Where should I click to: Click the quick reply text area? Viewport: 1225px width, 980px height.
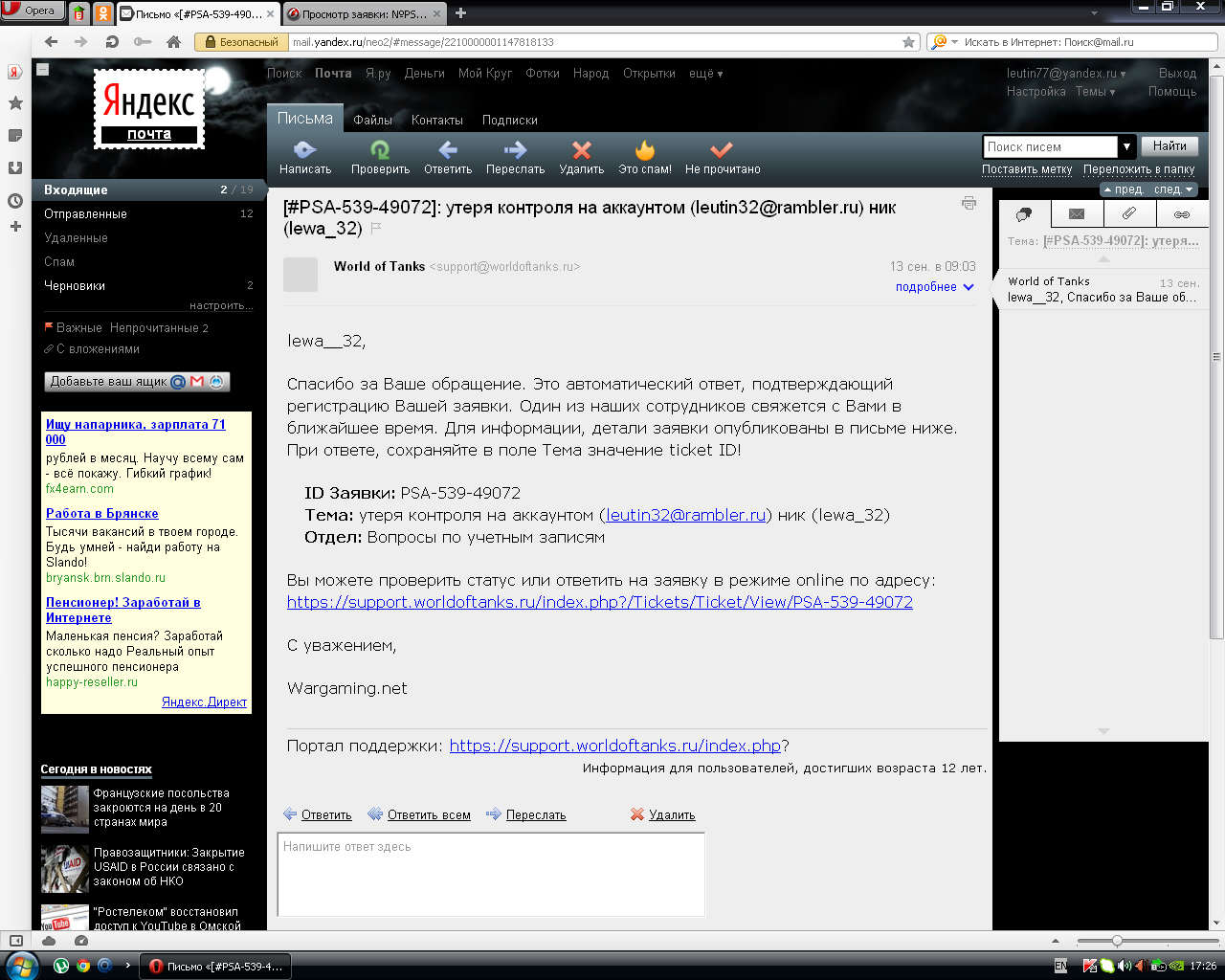(x=491, y=874)
